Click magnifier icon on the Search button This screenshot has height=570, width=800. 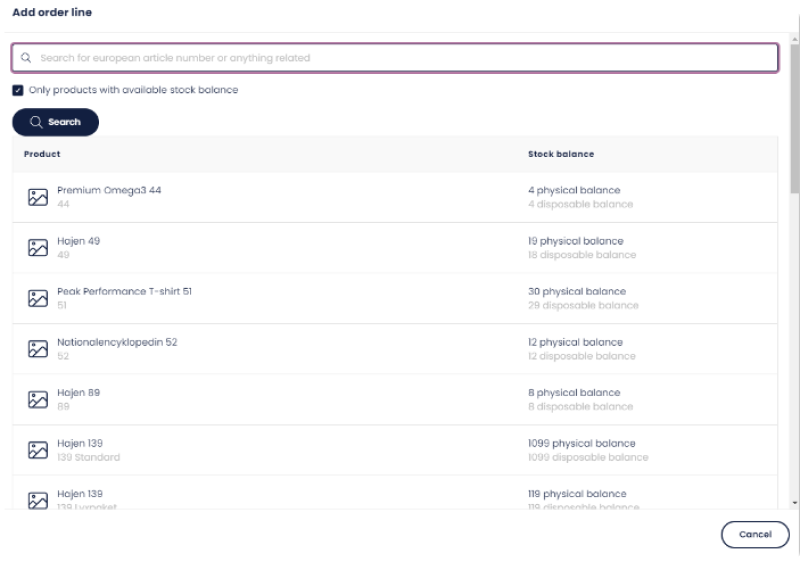click(x=36, y=122)
